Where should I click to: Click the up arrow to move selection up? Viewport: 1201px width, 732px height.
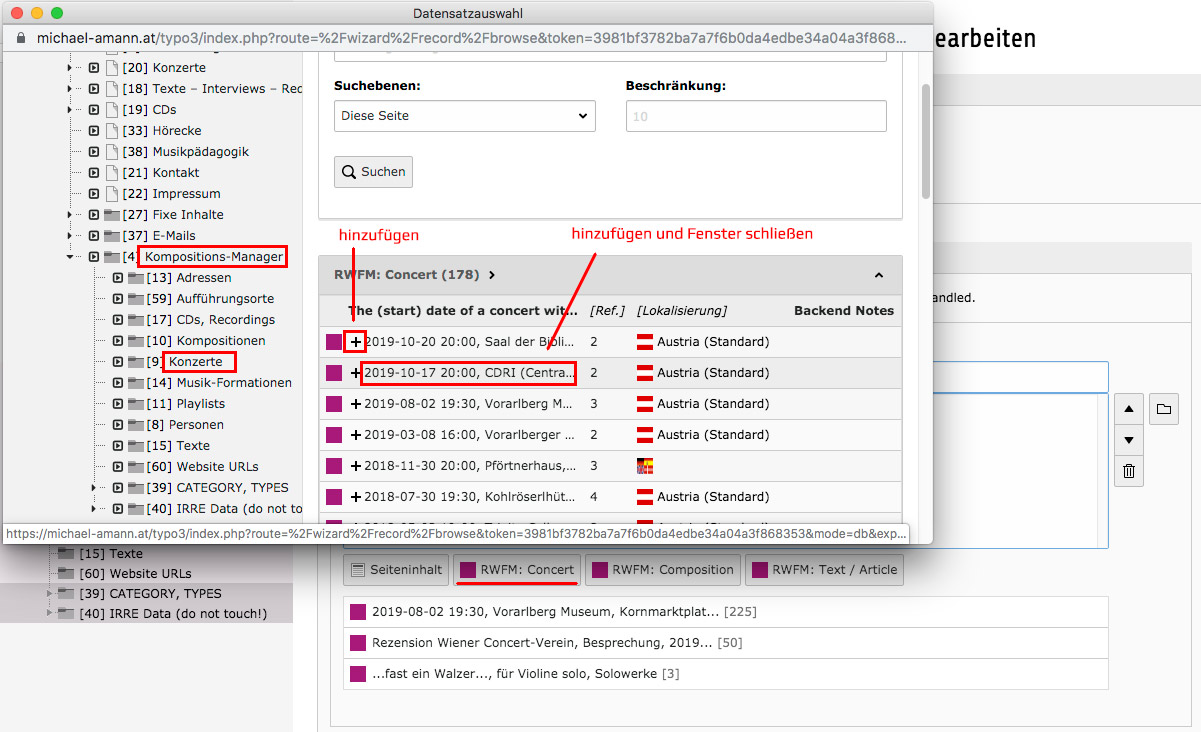click(1128, 409)
